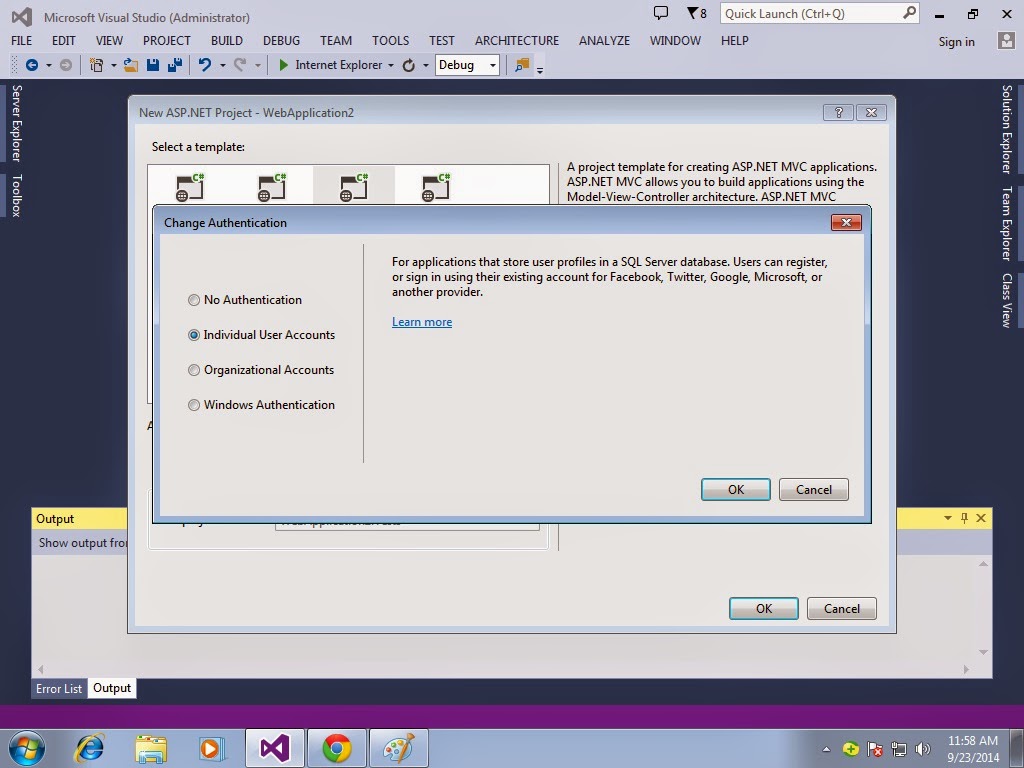Click the Visual Studio logo in title bar
Screen dimensions: 1024x768
point(22,17)
